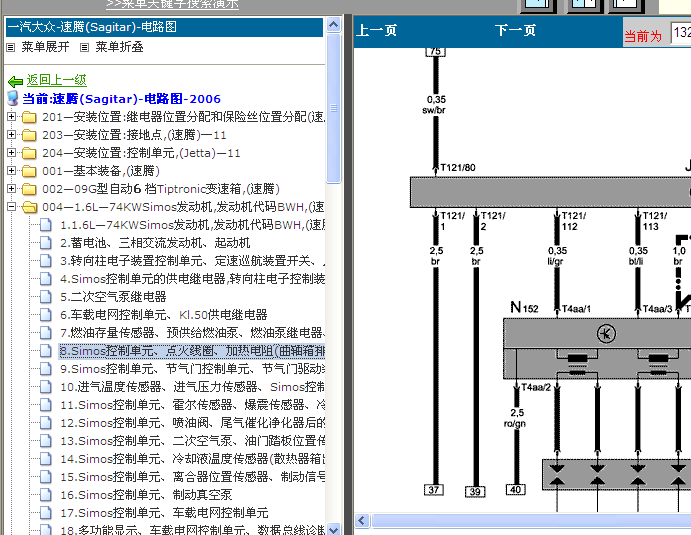Go to previous page 上一页
This screenshot has width=691, height=535.
376,30
